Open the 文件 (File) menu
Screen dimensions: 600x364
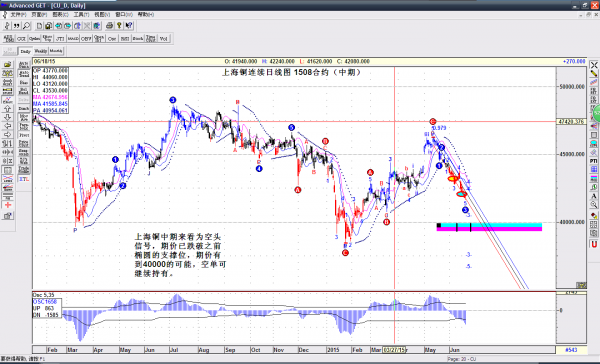18,15
